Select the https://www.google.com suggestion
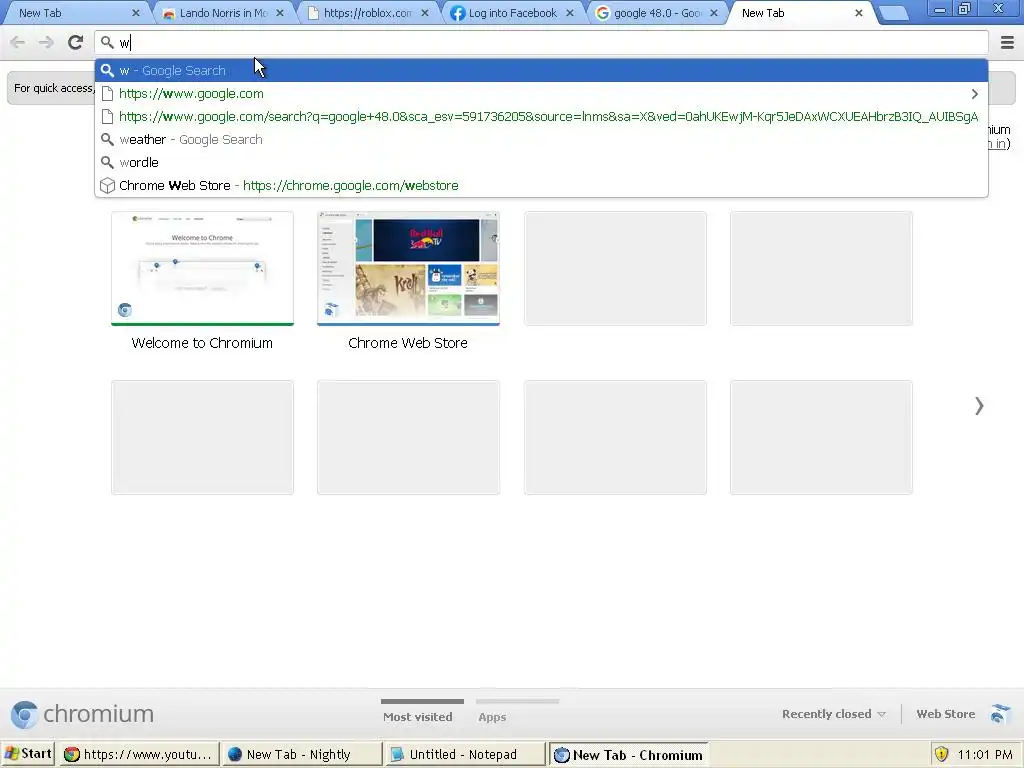 541,93
